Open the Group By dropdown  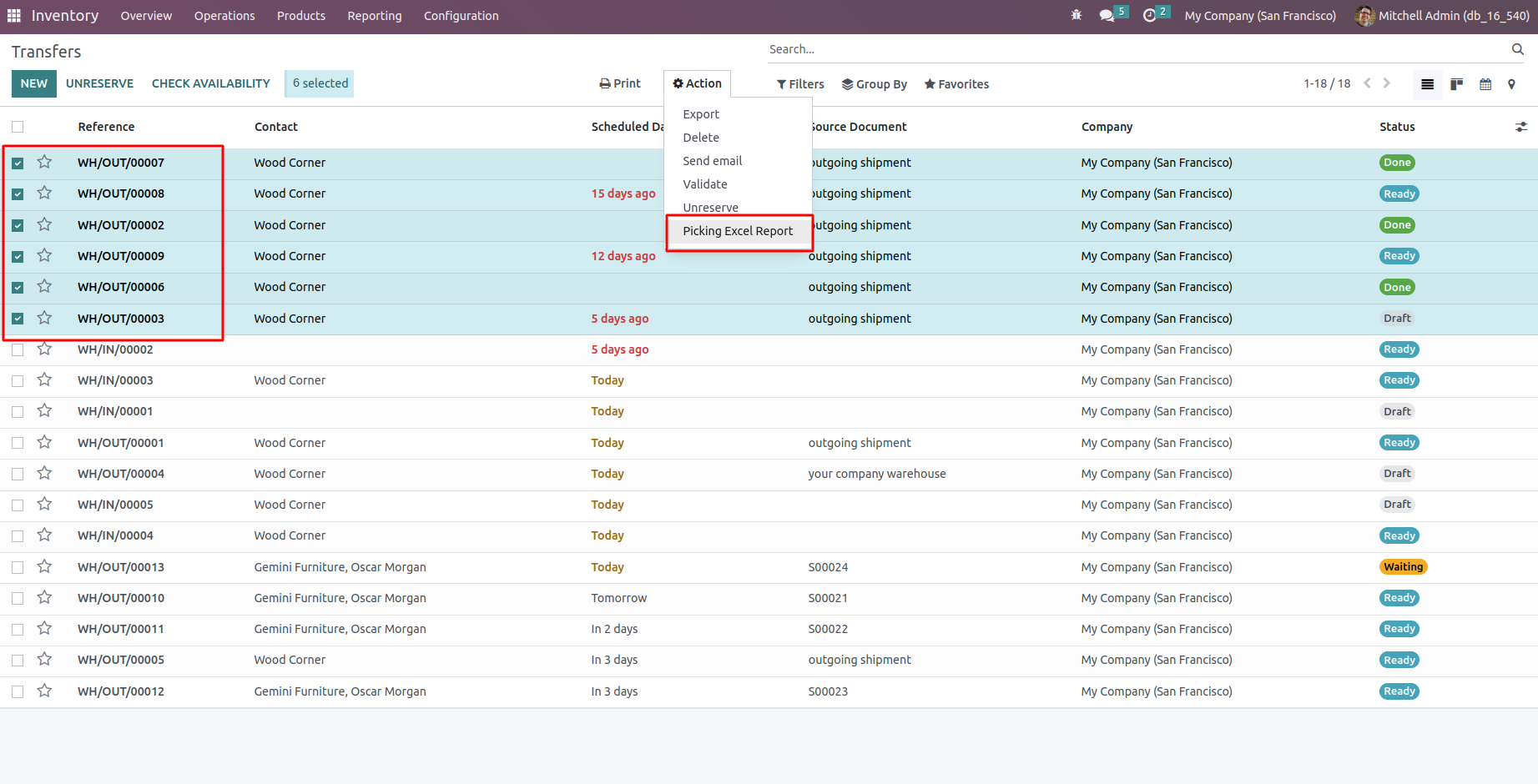point(874,84)
